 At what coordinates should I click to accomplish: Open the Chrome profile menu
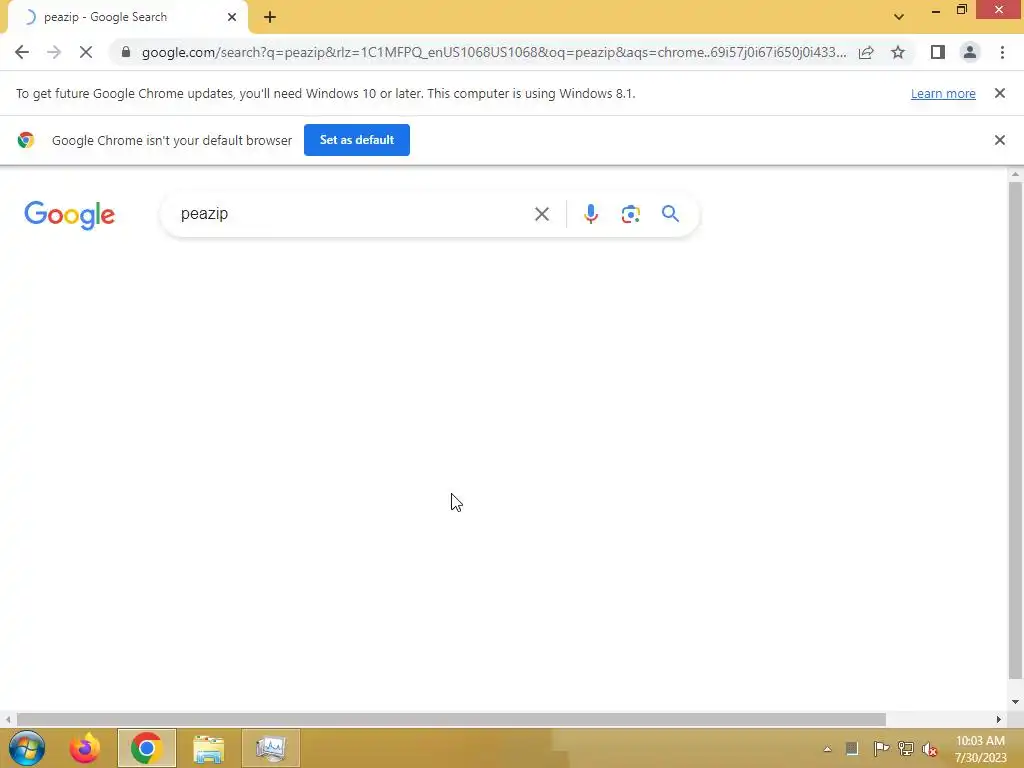click(x=970, y=52)
